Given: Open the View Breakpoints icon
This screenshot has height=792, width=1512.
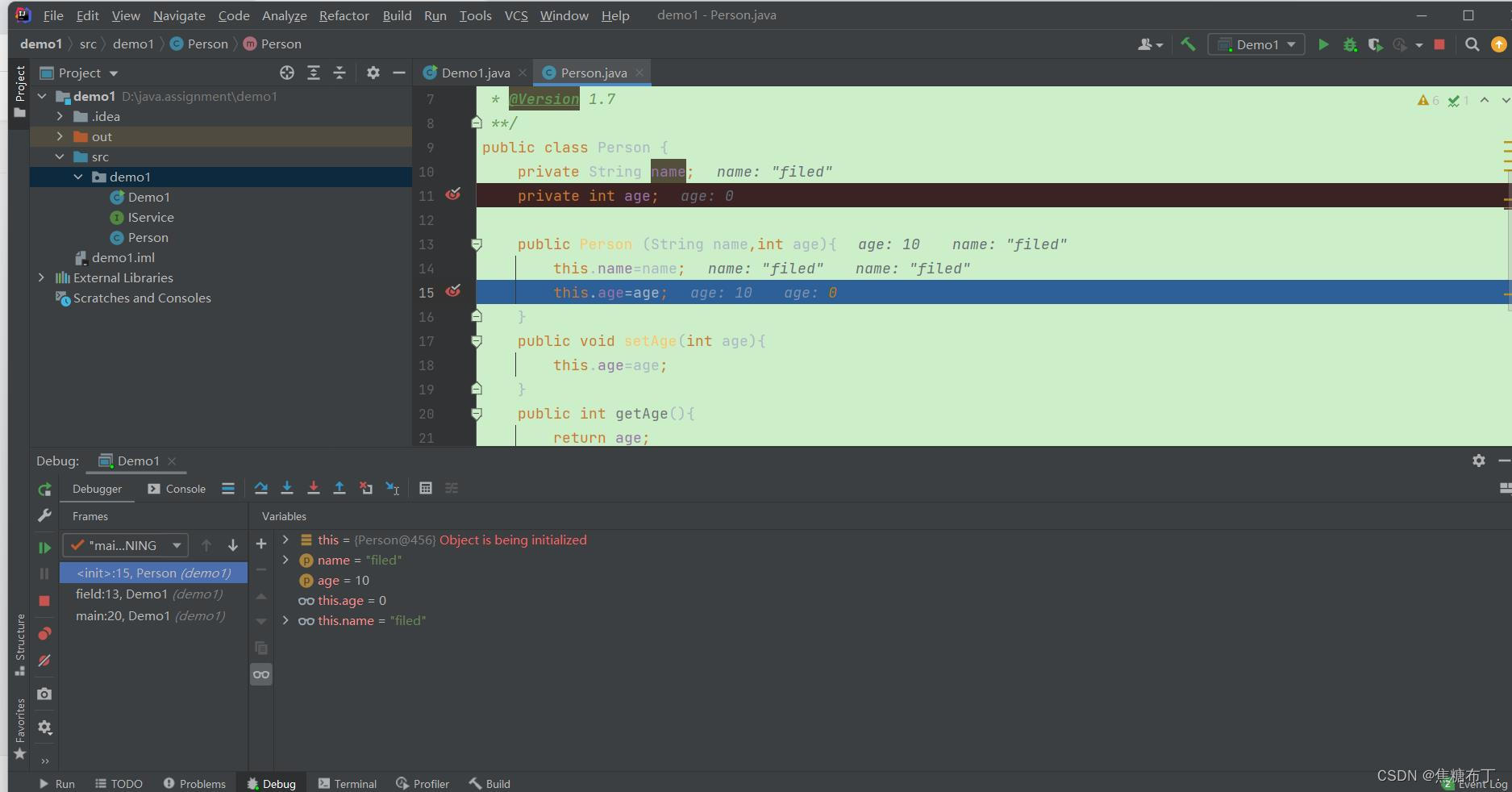Looking at the screenshot, I should coord(44,633).
